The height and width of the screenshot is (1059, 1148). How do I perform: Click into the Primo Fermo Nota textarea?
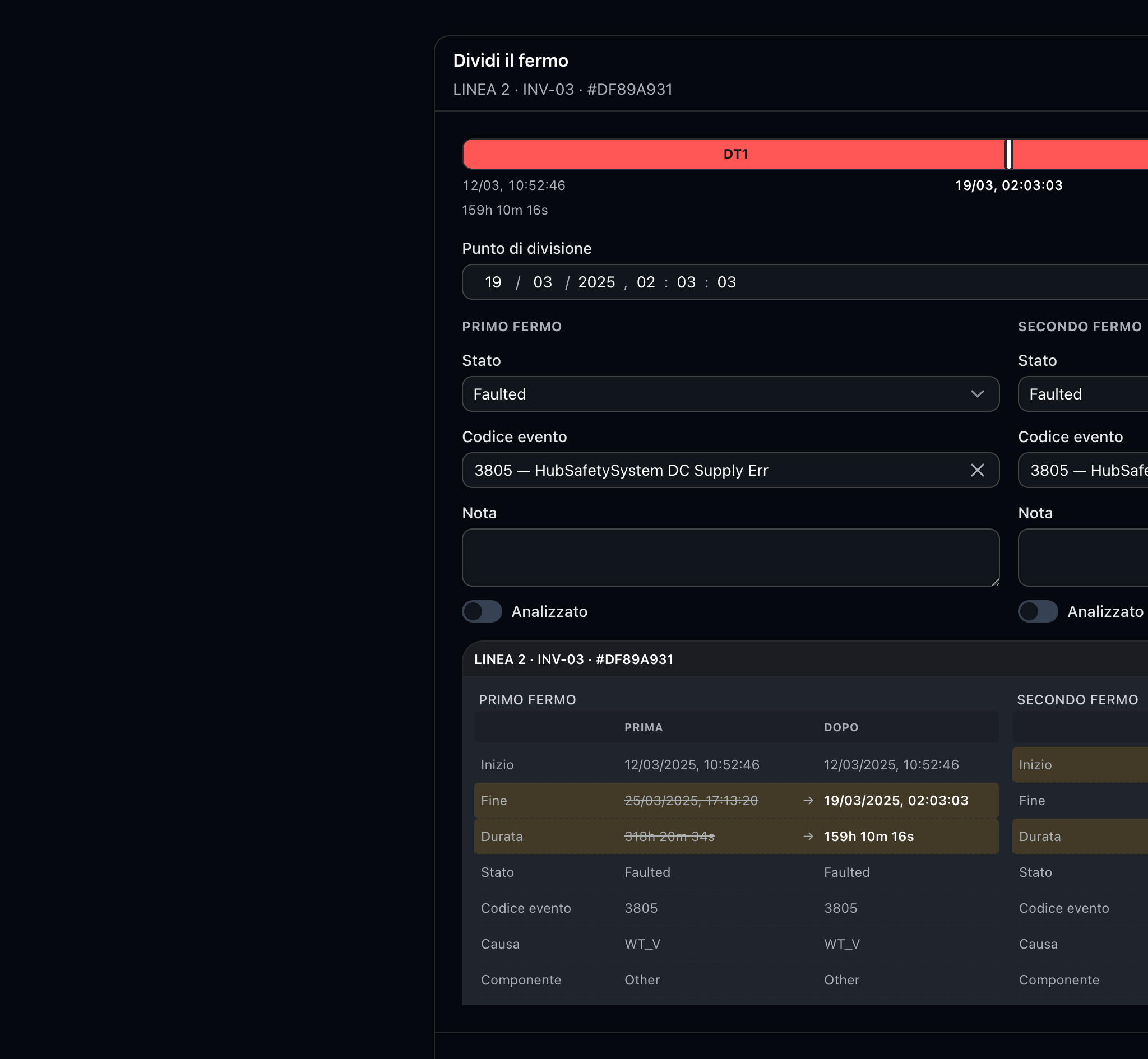pyautogui.click(x=731, y=558)
